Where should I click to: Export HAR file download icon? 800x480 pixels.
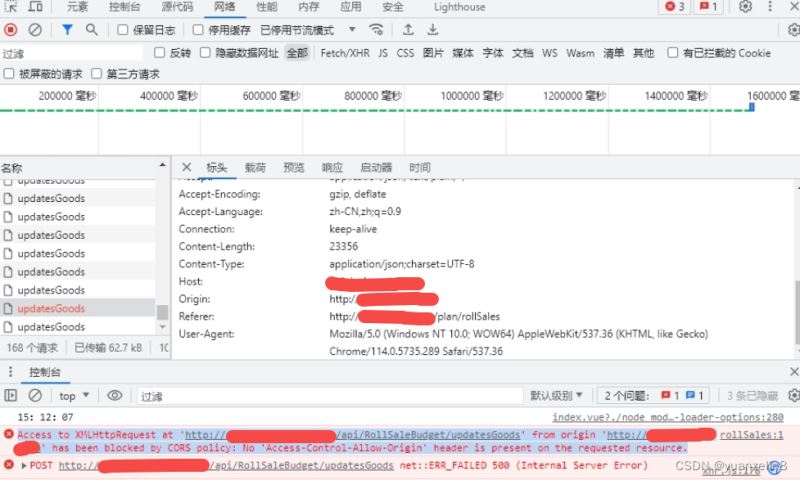coord(433,30)
